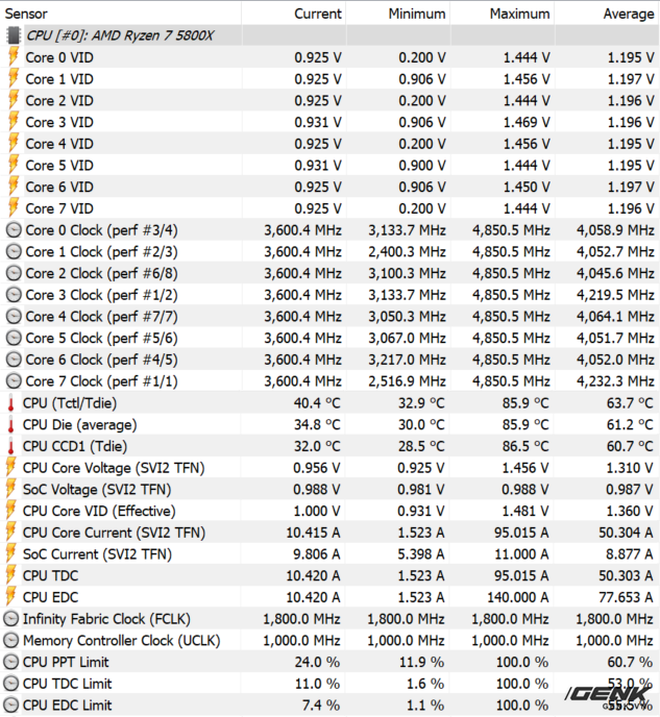Click the clock icon beside Core 5 Clock
Viewport: 660px width, 717px height.
pyautogui.click(x=14, y=338)
